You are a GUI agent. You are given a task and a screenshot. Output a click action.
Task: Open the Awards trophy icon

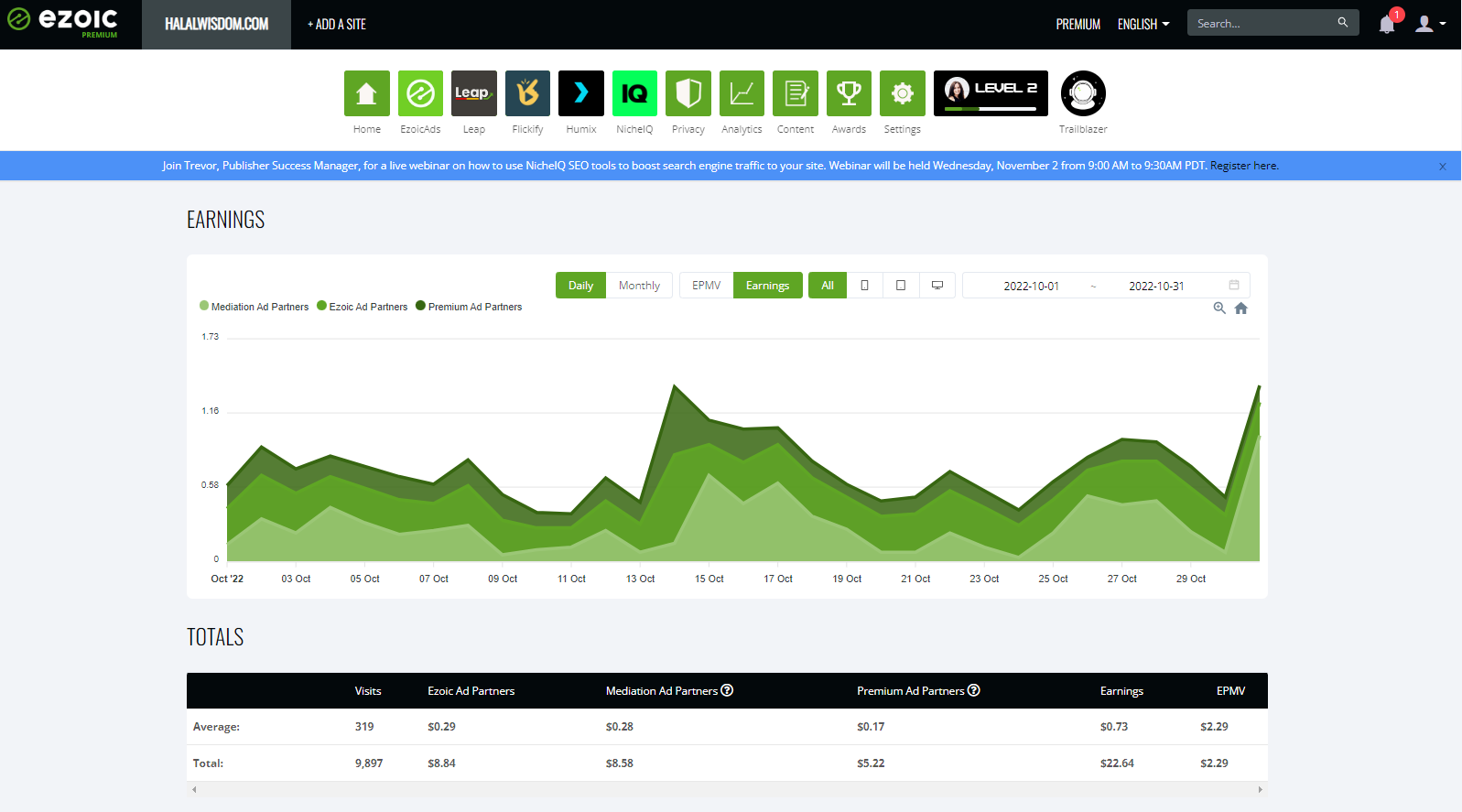[x=849, y=93]
